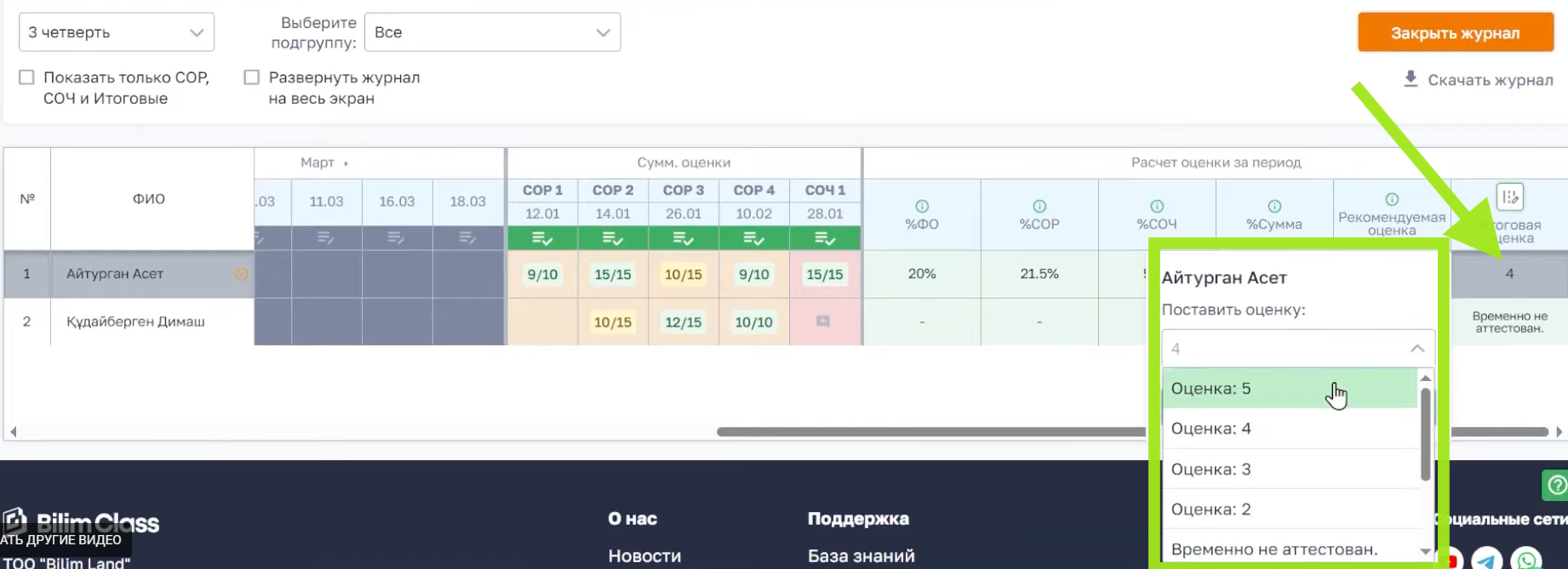This screenshot has width=1568, height=569.
Task: Select the student name Айтурган Асет in the table
Action: pos(115,274)
